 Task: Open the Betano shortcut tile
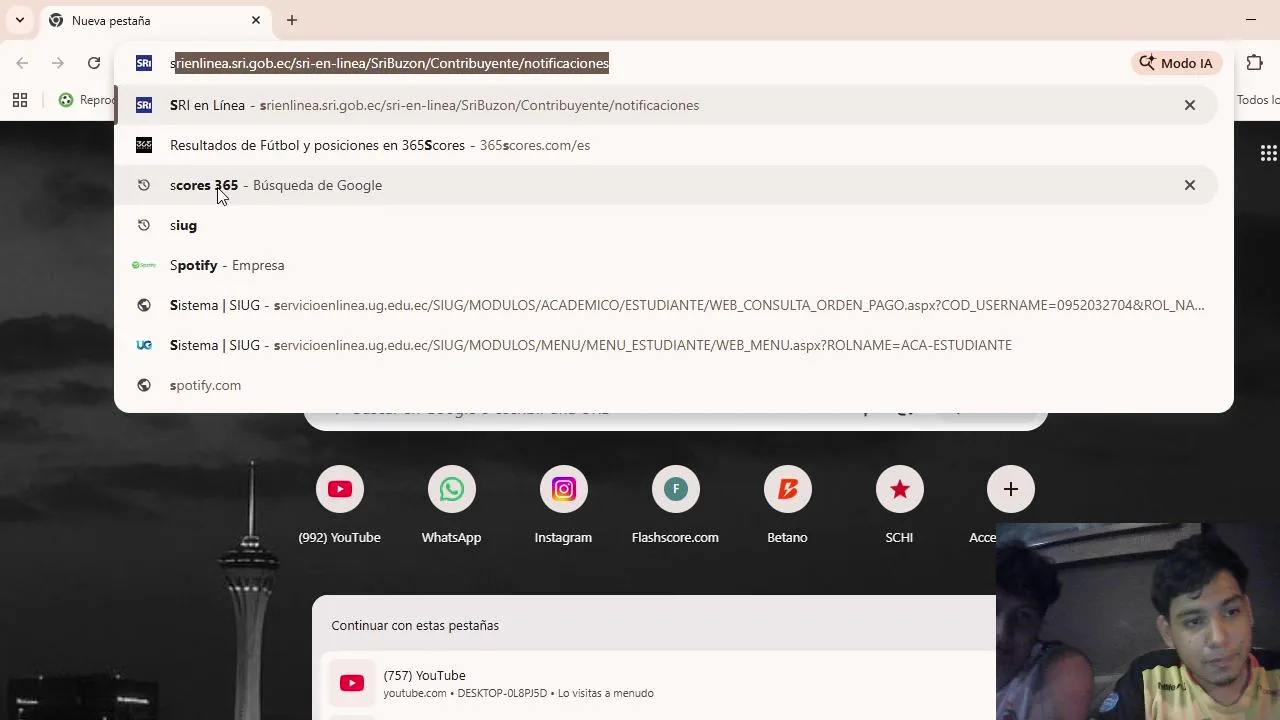pyautogui.click(x=788, y=505)
